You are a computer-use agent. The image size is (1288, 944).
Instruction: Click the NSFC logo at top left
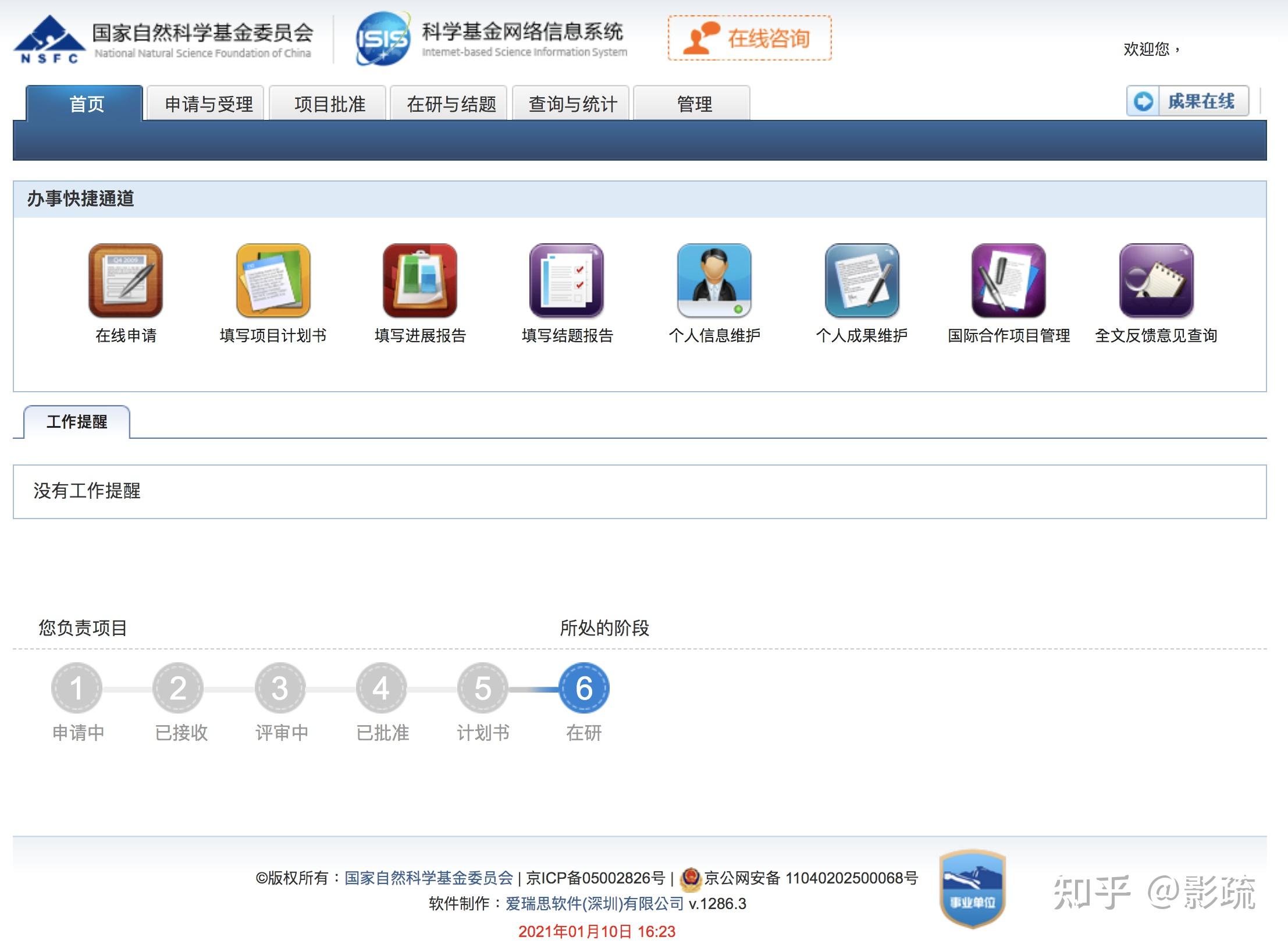pyautogui.click(x=49, y=40)
